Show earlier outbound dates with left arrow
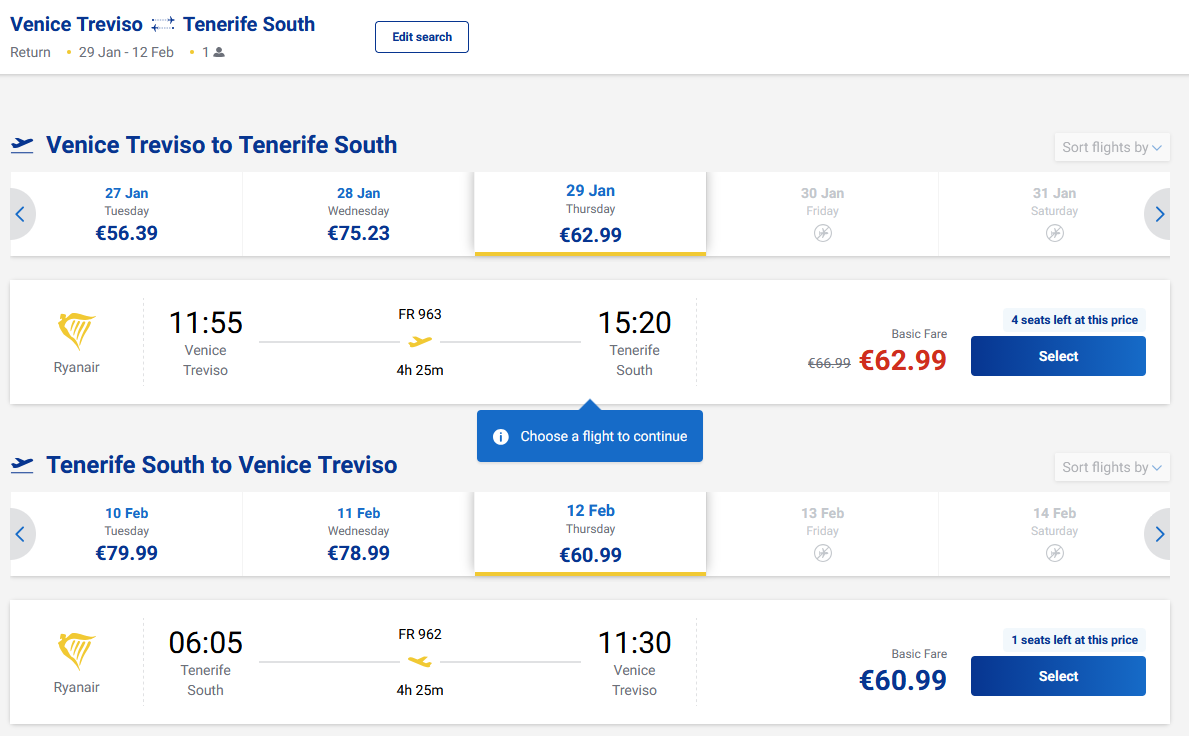The image size is (1189, 736). point(20,214)
